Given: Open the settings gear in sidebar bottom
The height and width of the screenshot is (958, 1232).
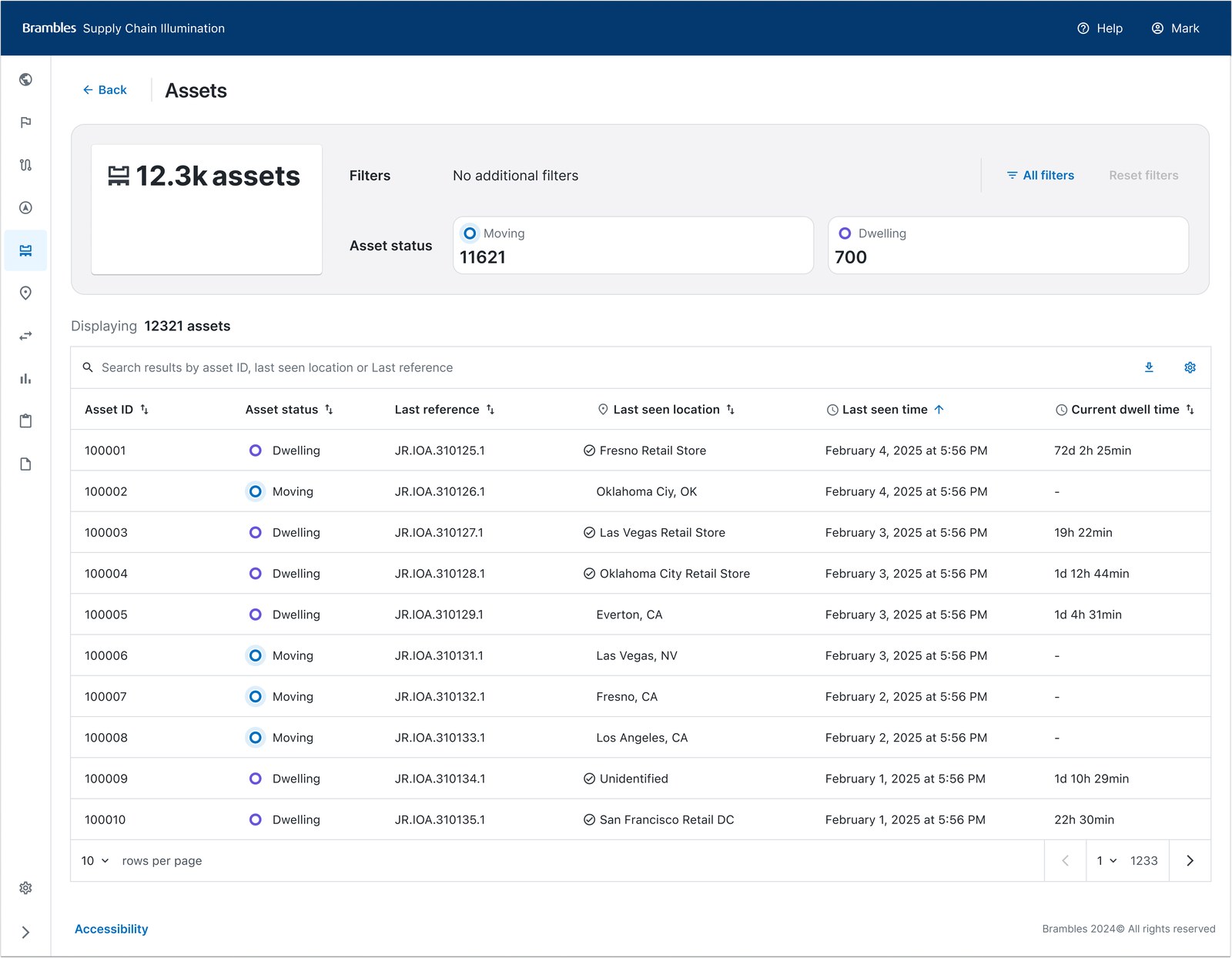Looking at the screenshot, I should coord(25,888).
